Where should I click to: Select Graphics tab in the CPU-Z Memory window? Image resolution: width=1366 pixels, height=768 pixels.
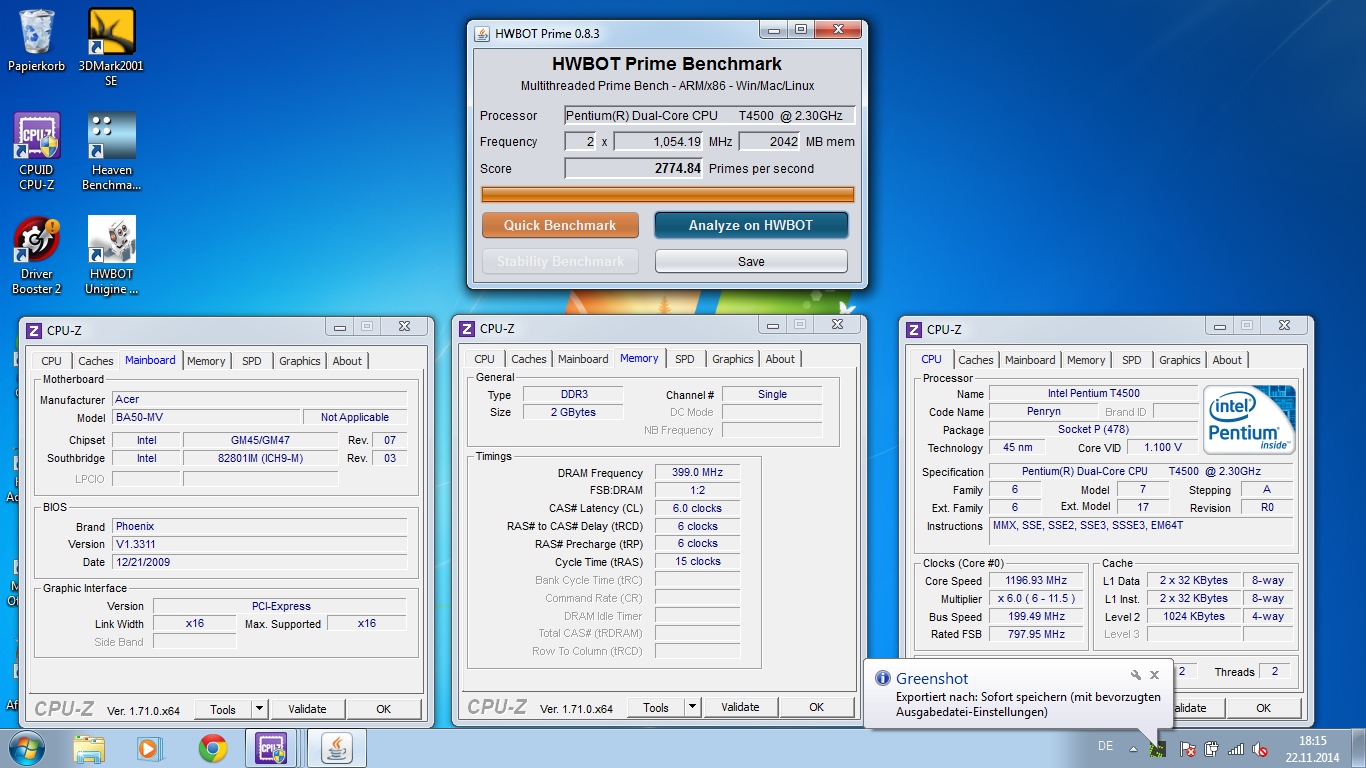pos(733,359)
